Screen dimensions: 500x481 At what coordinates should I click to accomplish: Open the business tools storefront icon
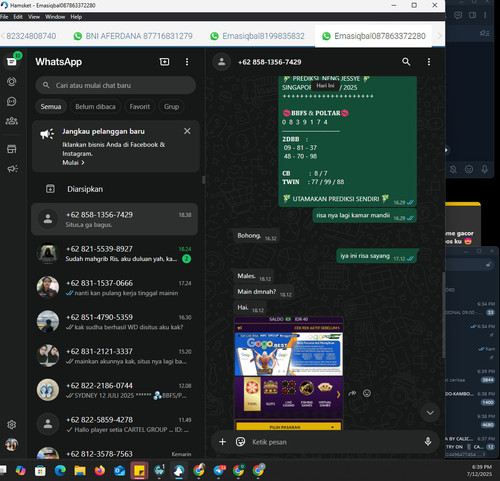point(12,149)
